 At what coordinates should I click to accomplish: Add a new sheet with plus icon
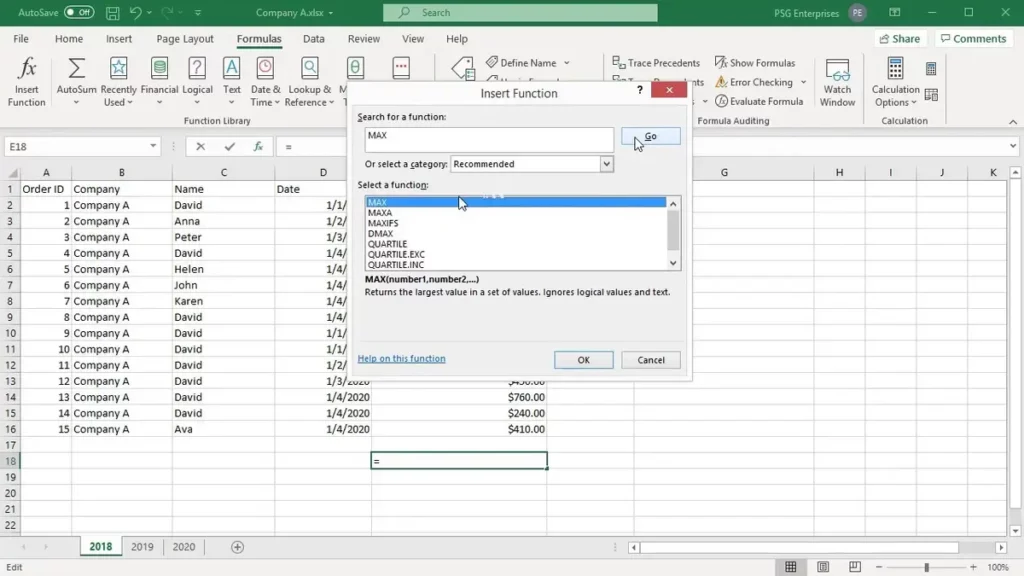click(237, 547)
